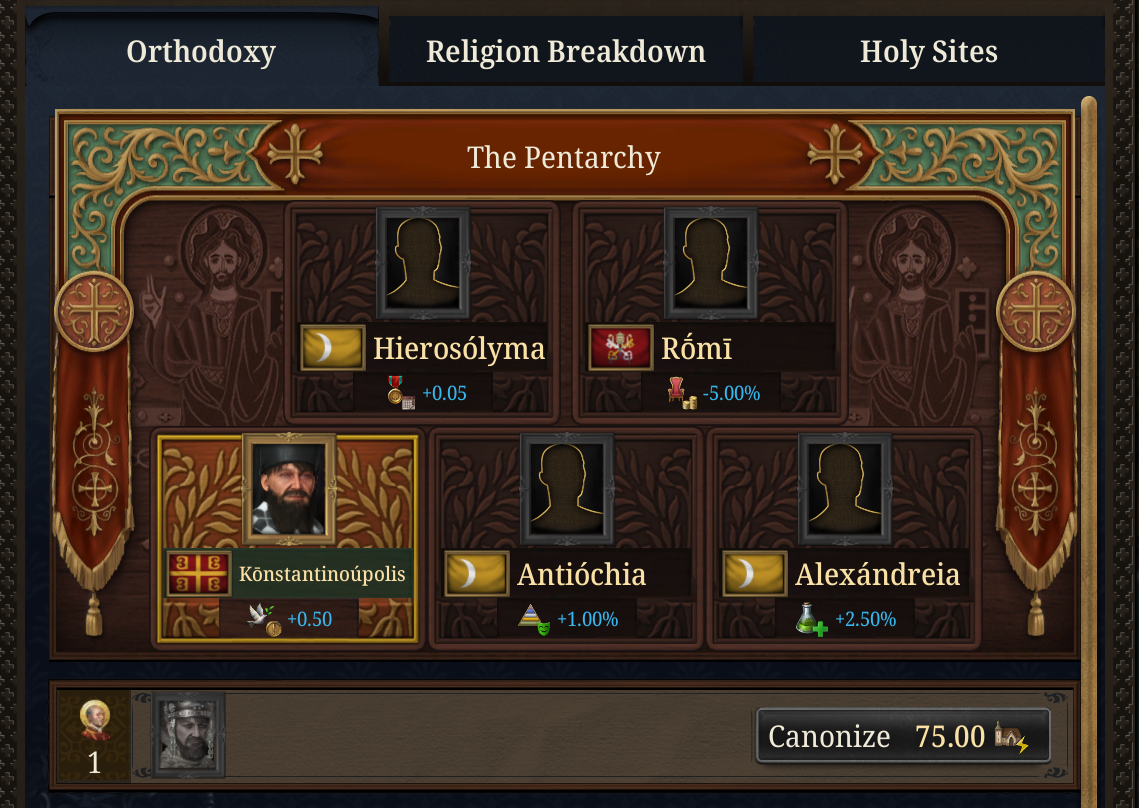Select the crowned saint candidate portrait
1139x808 pixels.
(188, 735)
